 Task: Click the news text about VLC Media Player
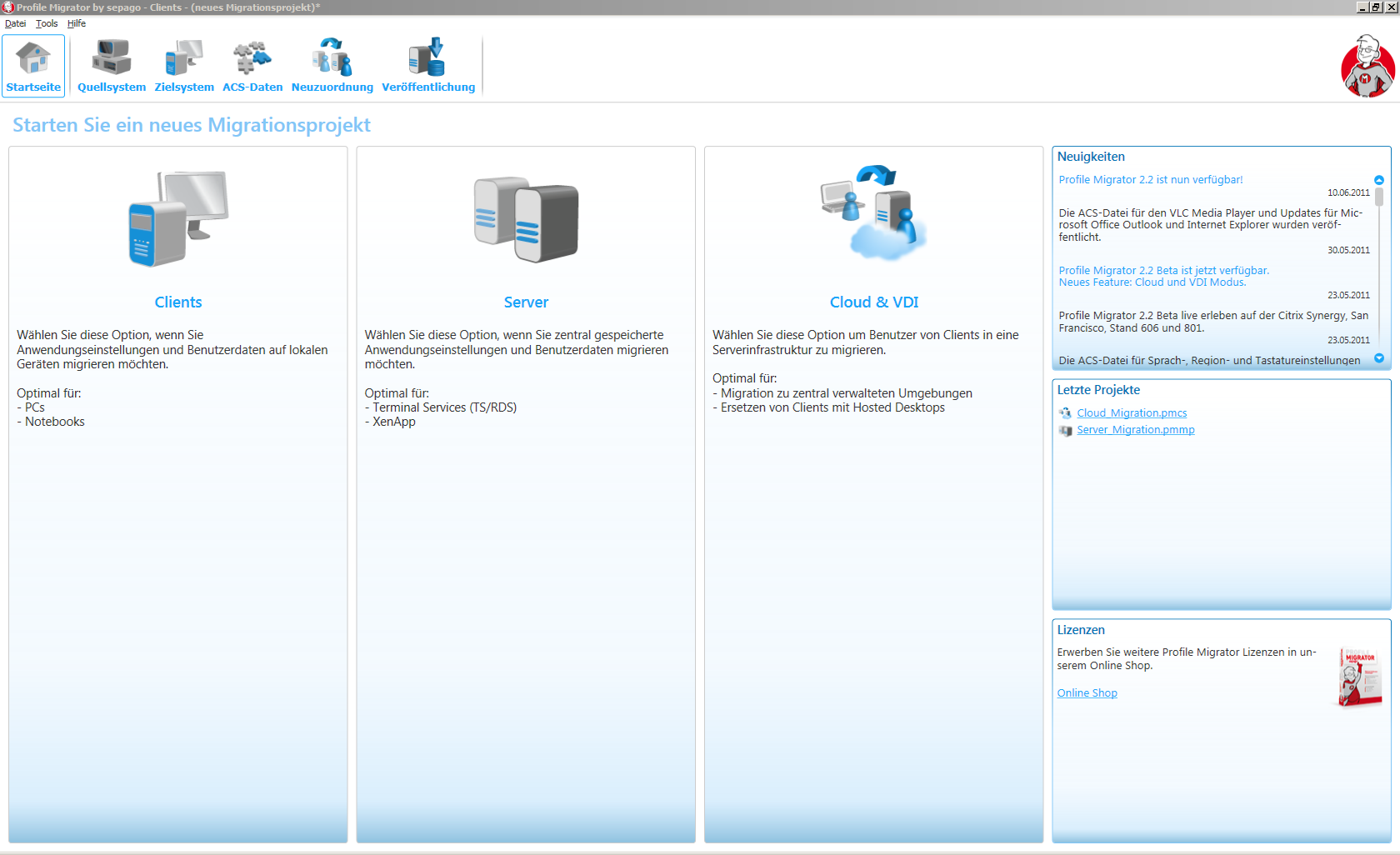pyautogui.click(x=1211, y=225)
